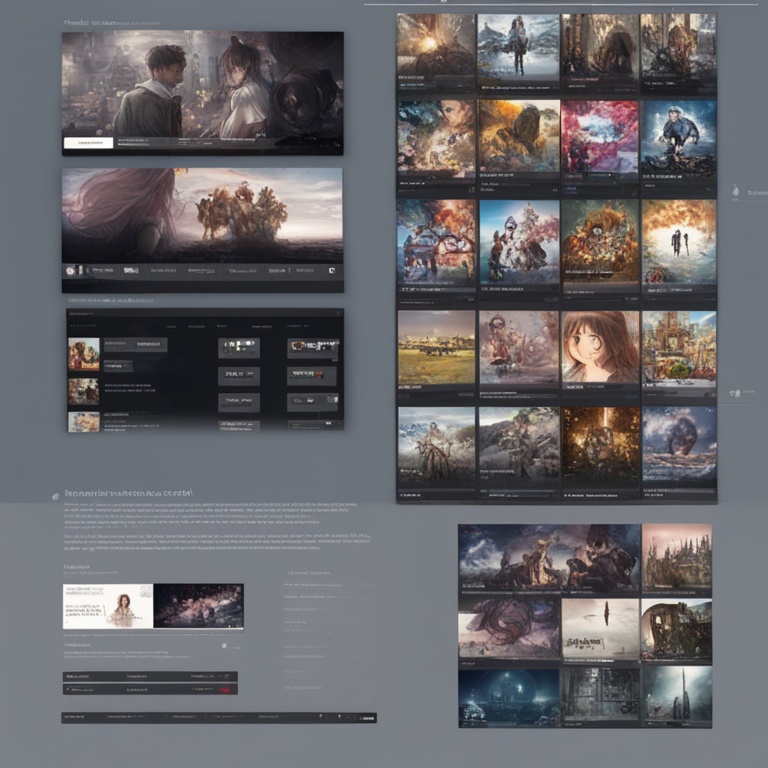The height and width of the screenshot is (768, 768).
Task: Click the round avatar icon under the pink-hair image
Action: click(71, 270)
